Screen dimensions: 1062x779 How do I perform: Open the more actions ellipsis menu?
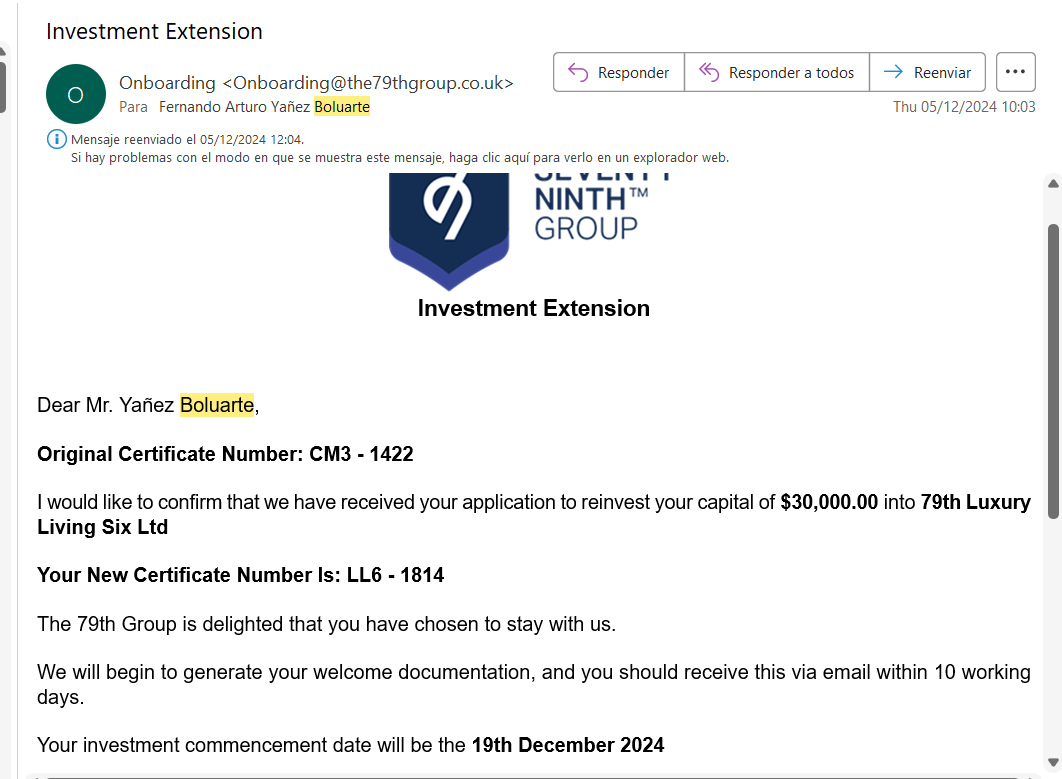[1015, 72]
